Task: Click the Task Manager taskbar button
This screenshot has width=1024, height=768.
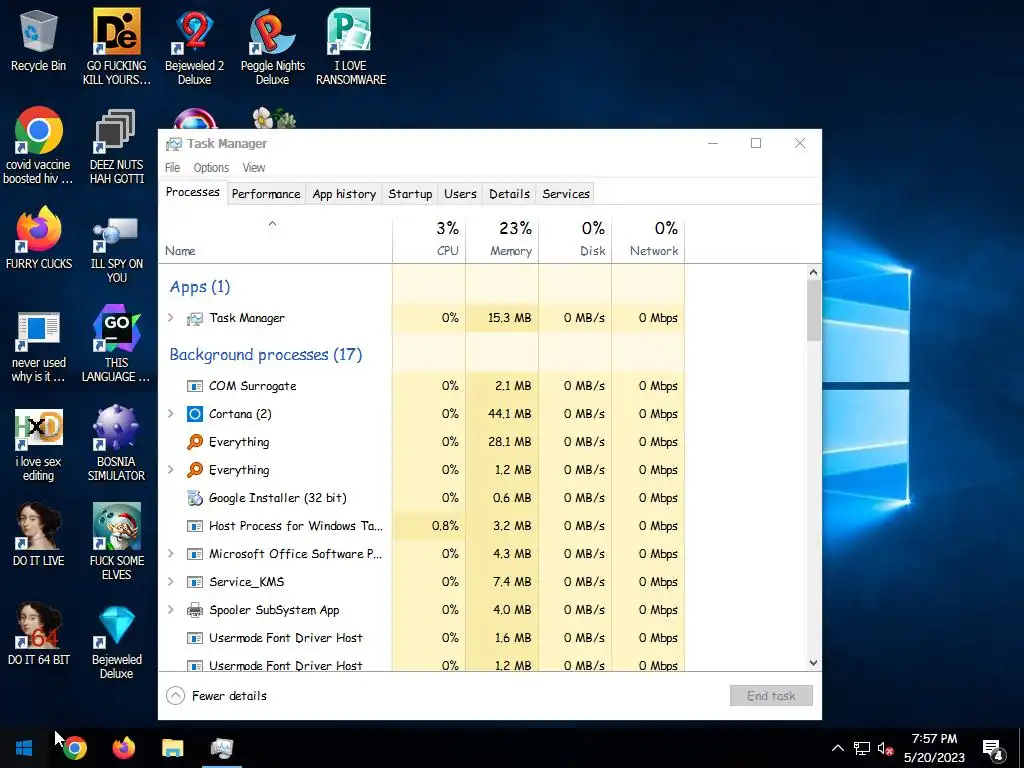Action: [x=221, y=747]
